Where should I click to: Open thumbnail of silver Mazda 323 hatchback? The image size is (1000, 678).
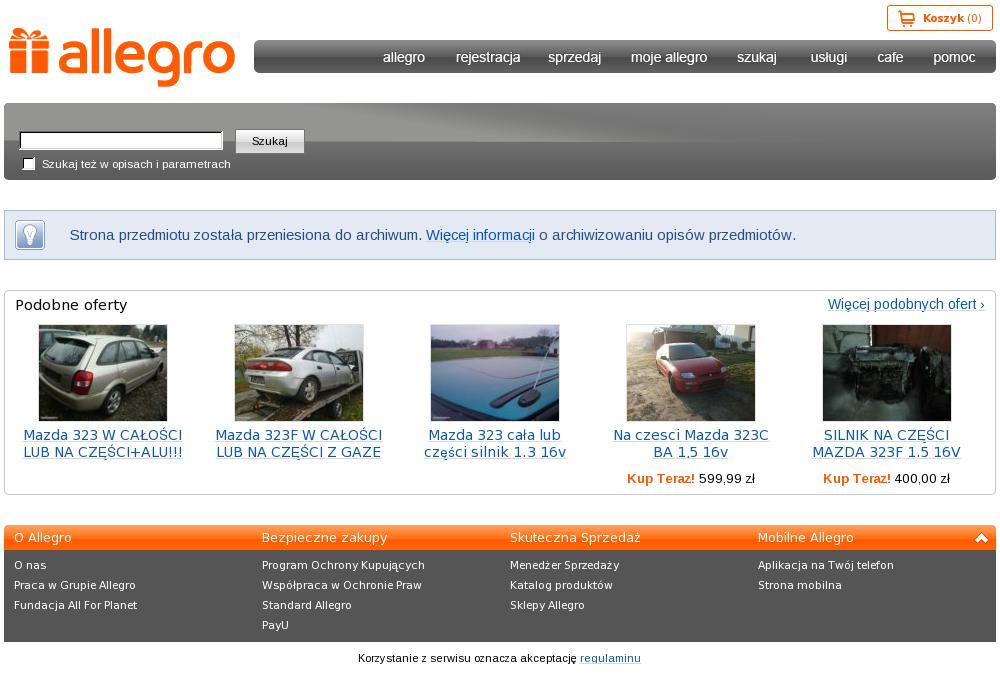pyautogui.click(x=103, y=372)
